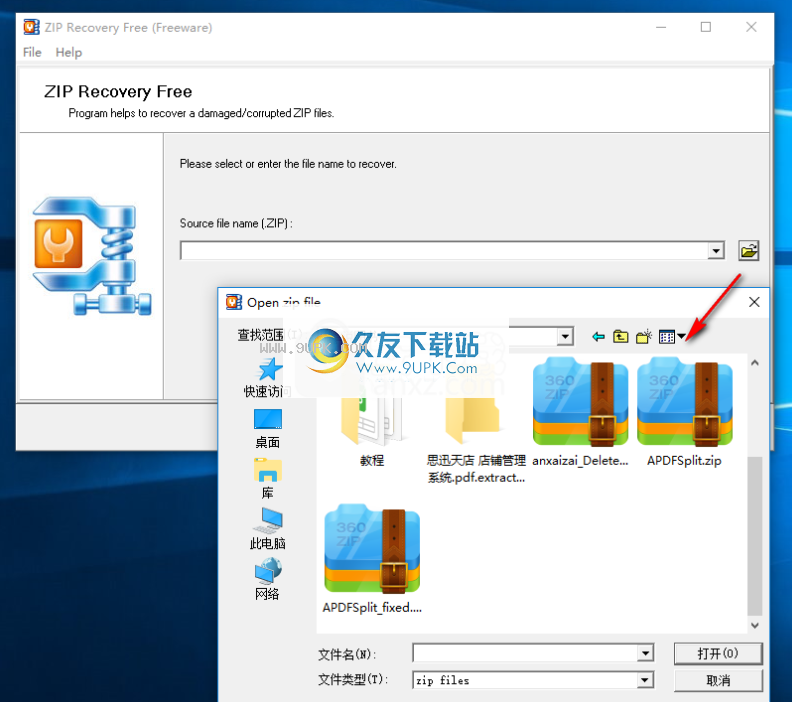792x702 pixels.
Task: Select the anxaizai_Delete zip file
Action: (x=580, y=412)
